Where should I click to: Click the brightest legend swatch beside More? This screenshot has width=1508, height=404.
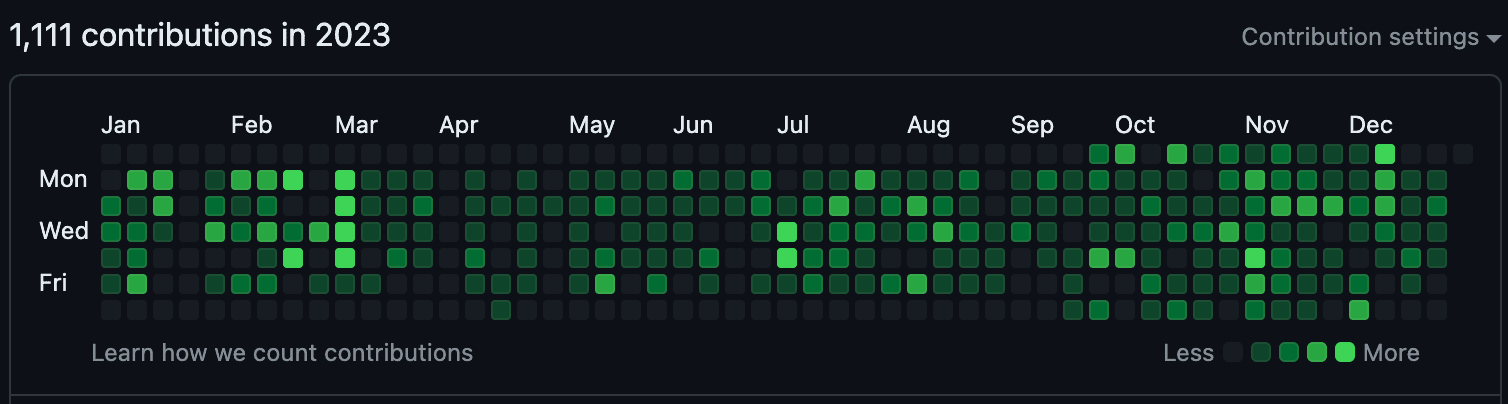coord(1345,352)
